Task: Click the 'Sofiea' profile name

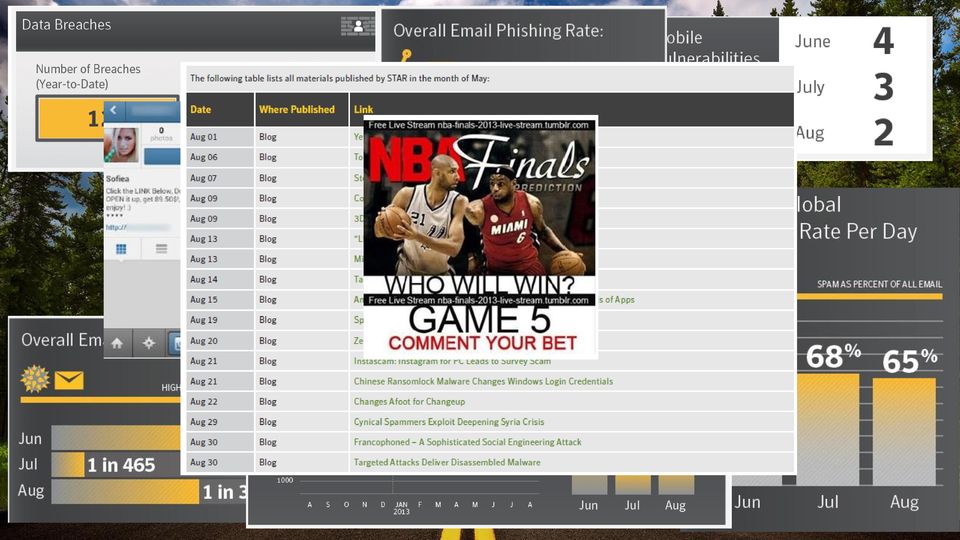Action: 118,179
